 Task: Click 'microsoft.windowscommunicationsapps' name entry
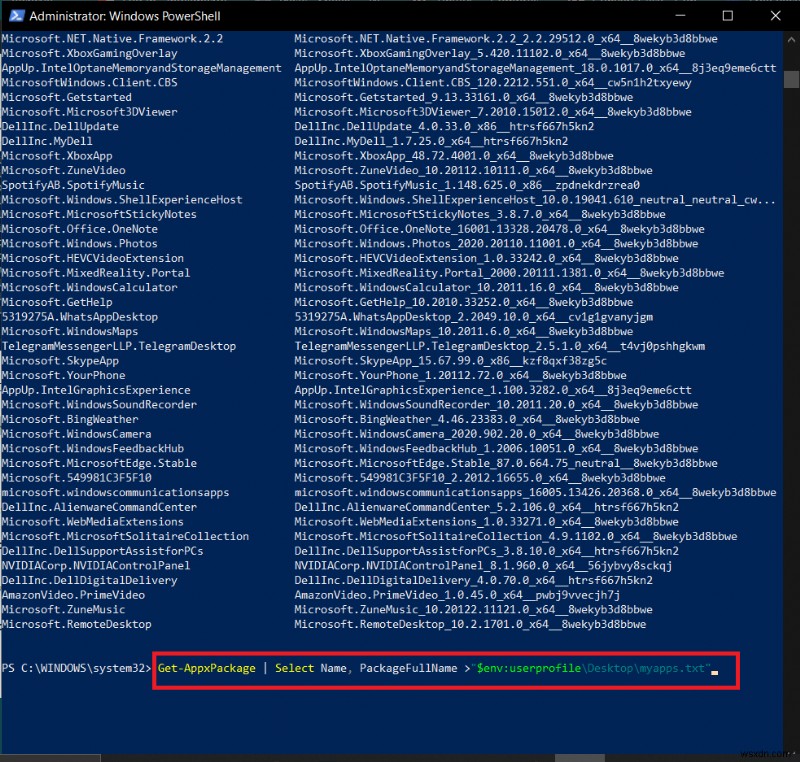click(x=115, y=493)
